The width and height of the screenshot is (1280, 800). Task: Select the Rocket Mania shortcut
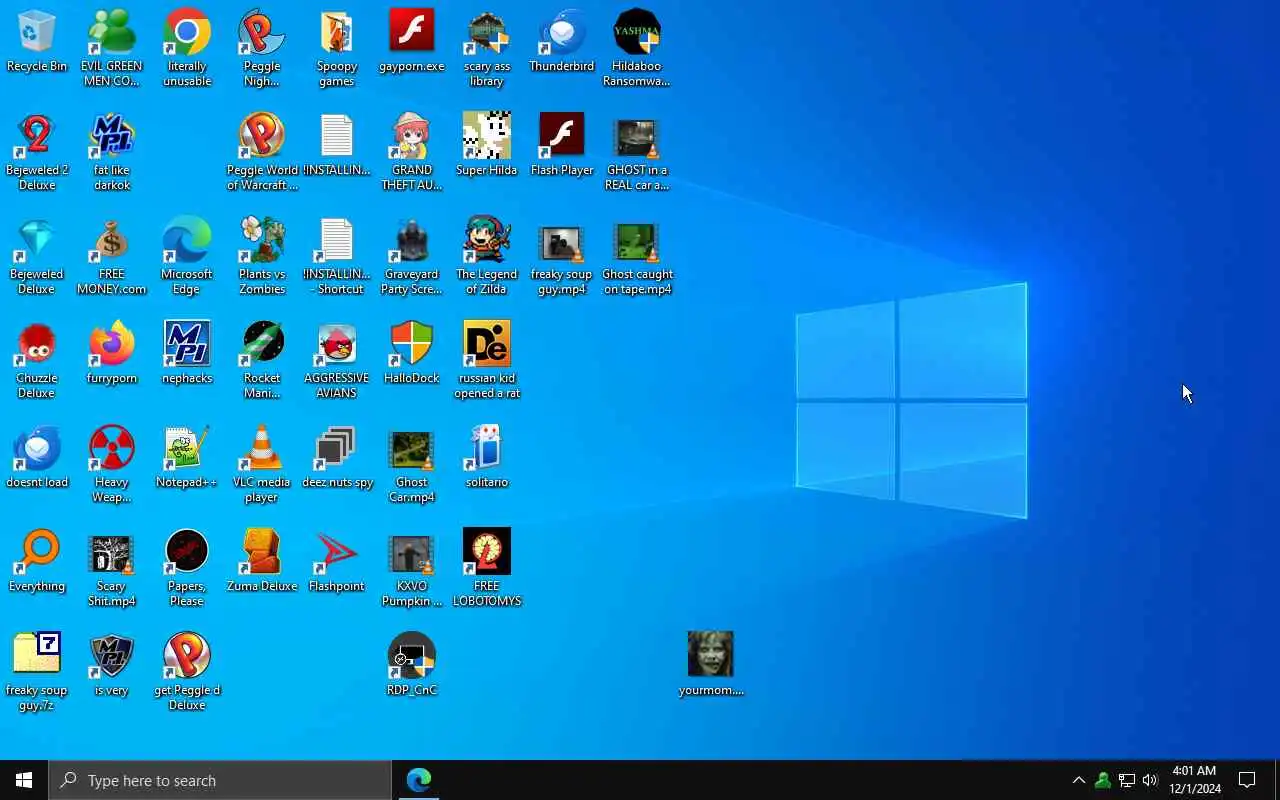tap(262, 345)
